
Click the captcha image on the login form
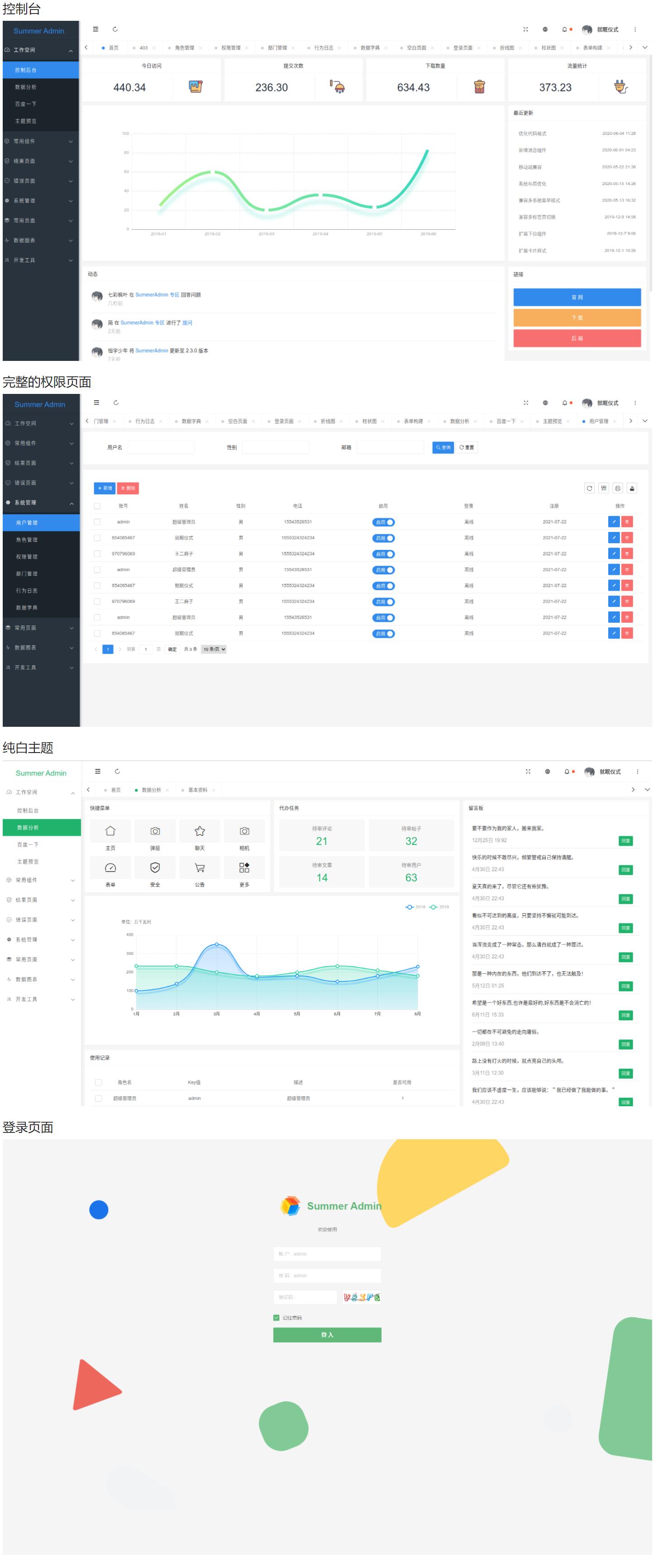362,1297
